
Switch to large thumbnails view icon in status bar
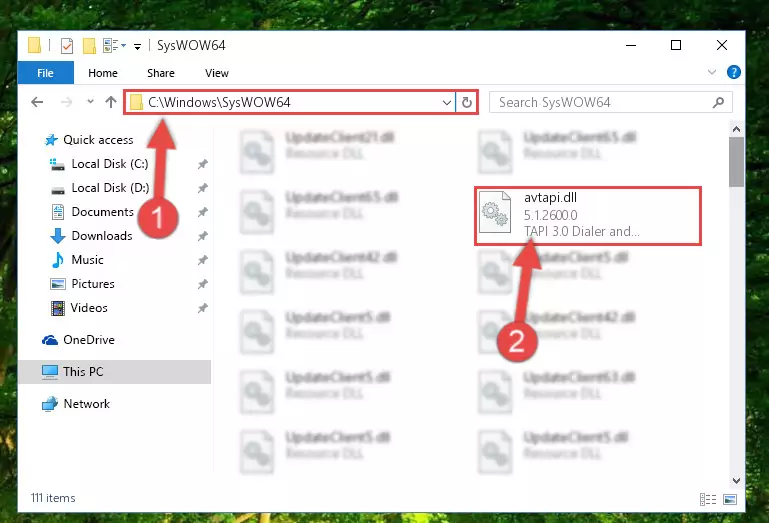click(x=730, y=499)
